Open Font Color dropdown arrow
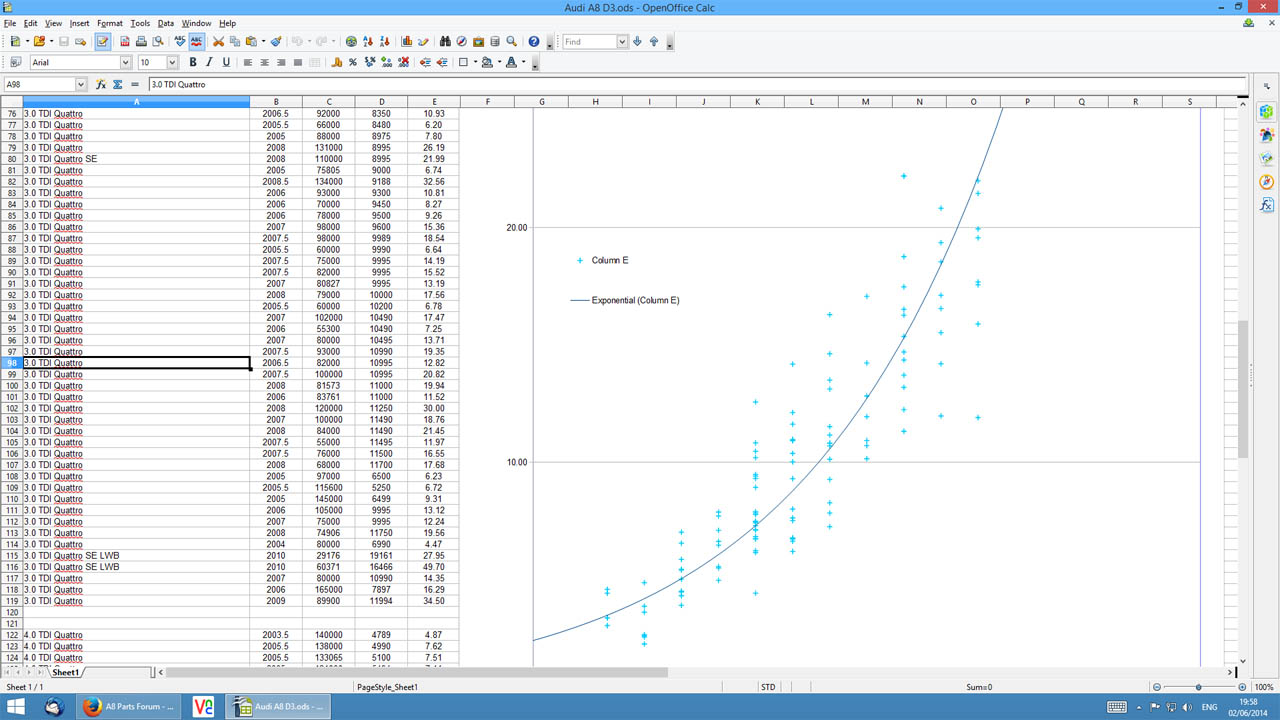The width and height of the screenshot is (1280, 720). coord(524,62)
